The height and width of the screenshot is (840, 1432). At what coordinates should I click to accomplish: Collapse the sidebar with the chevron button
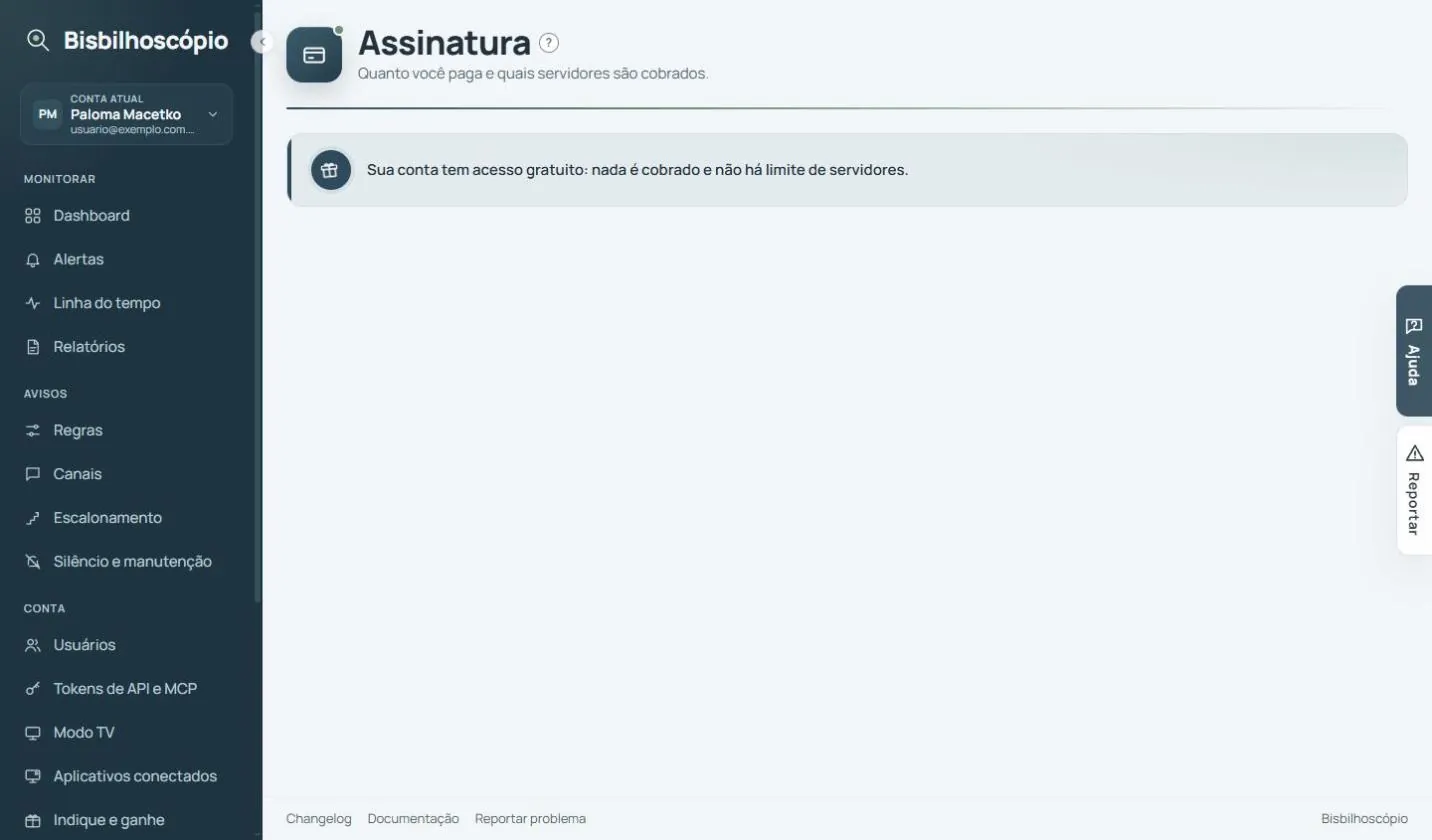click(x=262, y=42)
